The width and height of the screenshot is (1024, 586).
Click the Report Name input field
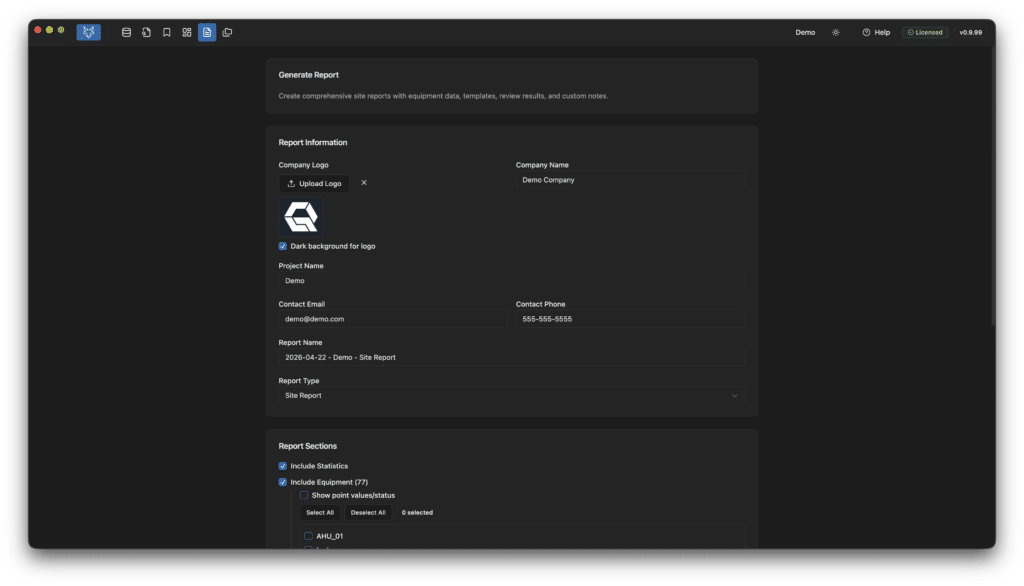click(511, 357)
